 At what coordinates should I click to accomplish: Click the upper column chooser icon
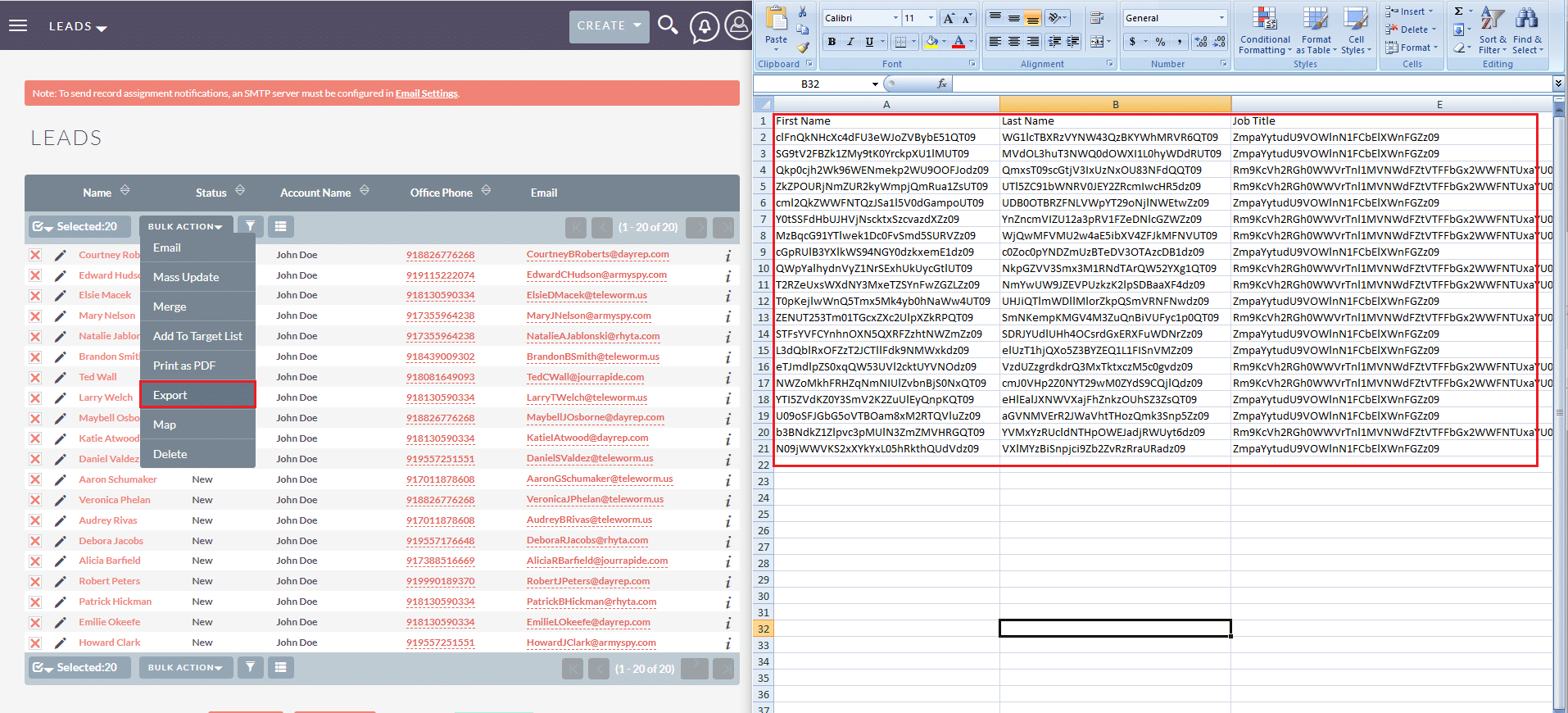tap(281, 226)
